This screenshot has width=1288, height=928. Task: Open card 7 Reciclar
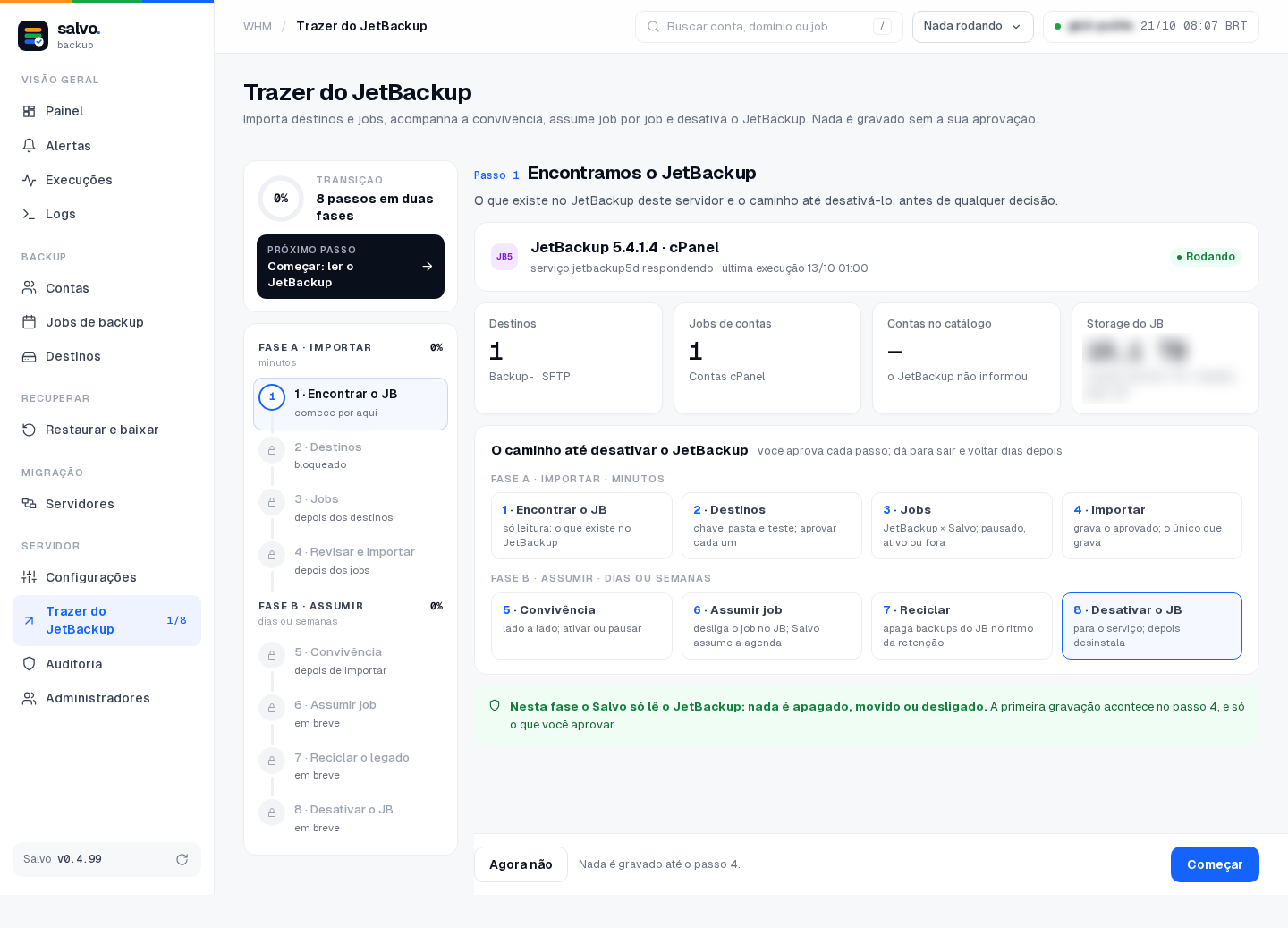tap(962, 626)
